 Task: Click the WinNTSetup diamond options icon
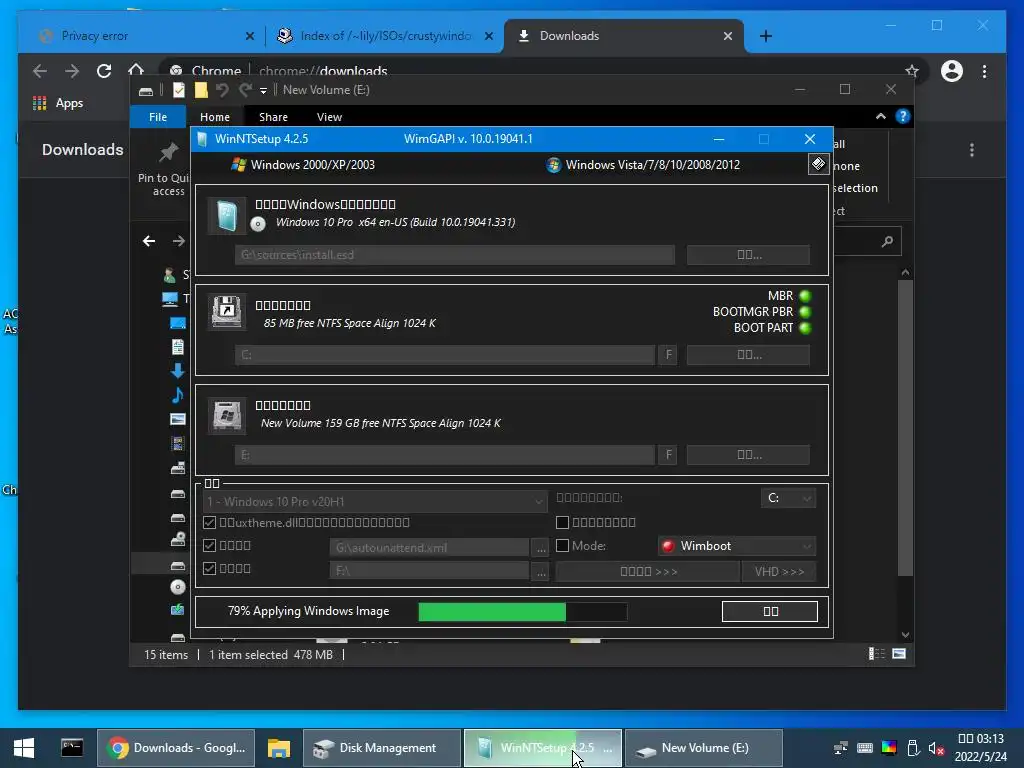point(818,164)
